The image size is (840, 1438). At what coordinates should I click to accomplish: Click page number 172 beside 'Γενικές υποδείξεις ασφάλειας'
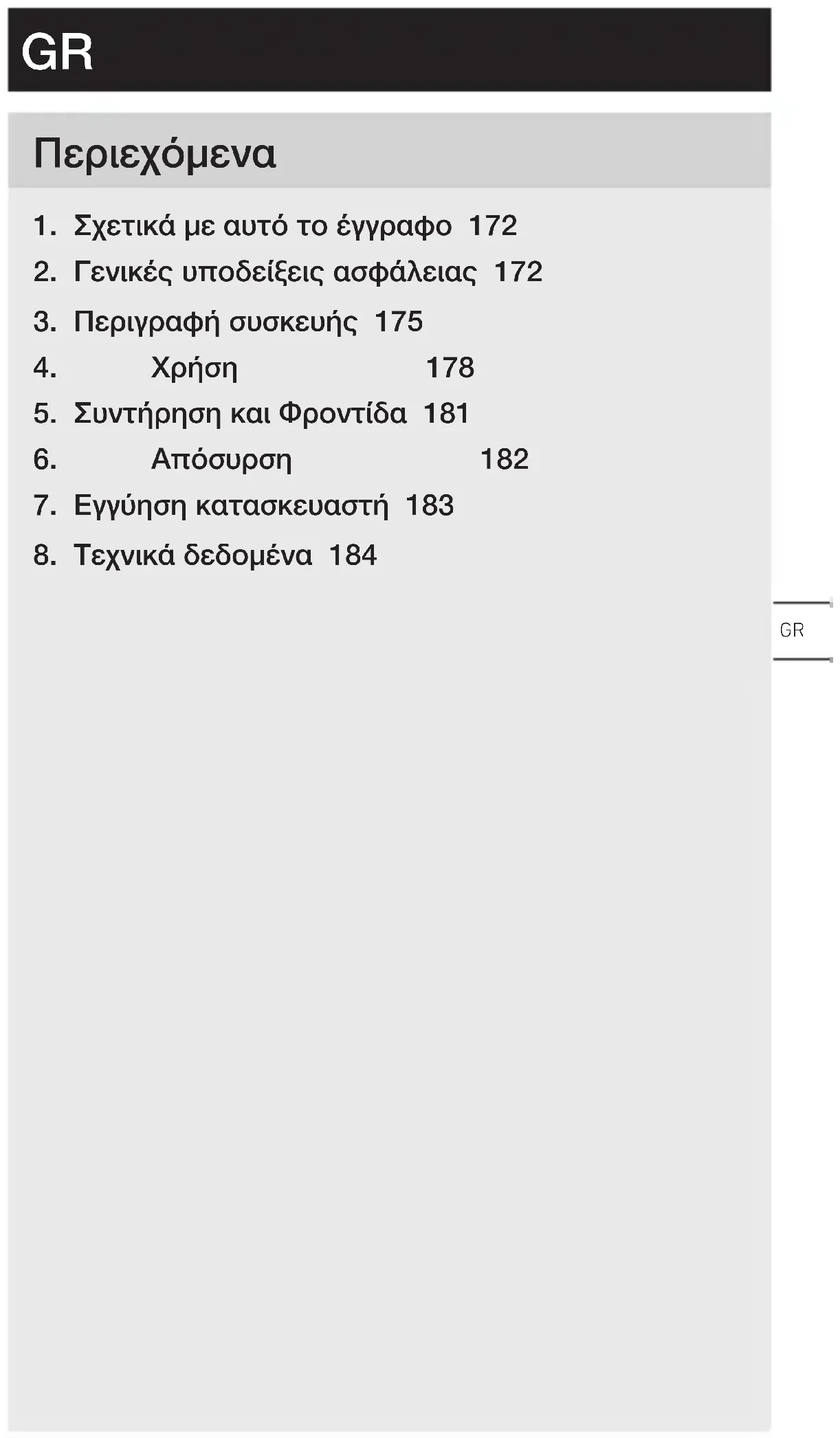[518, 272]
